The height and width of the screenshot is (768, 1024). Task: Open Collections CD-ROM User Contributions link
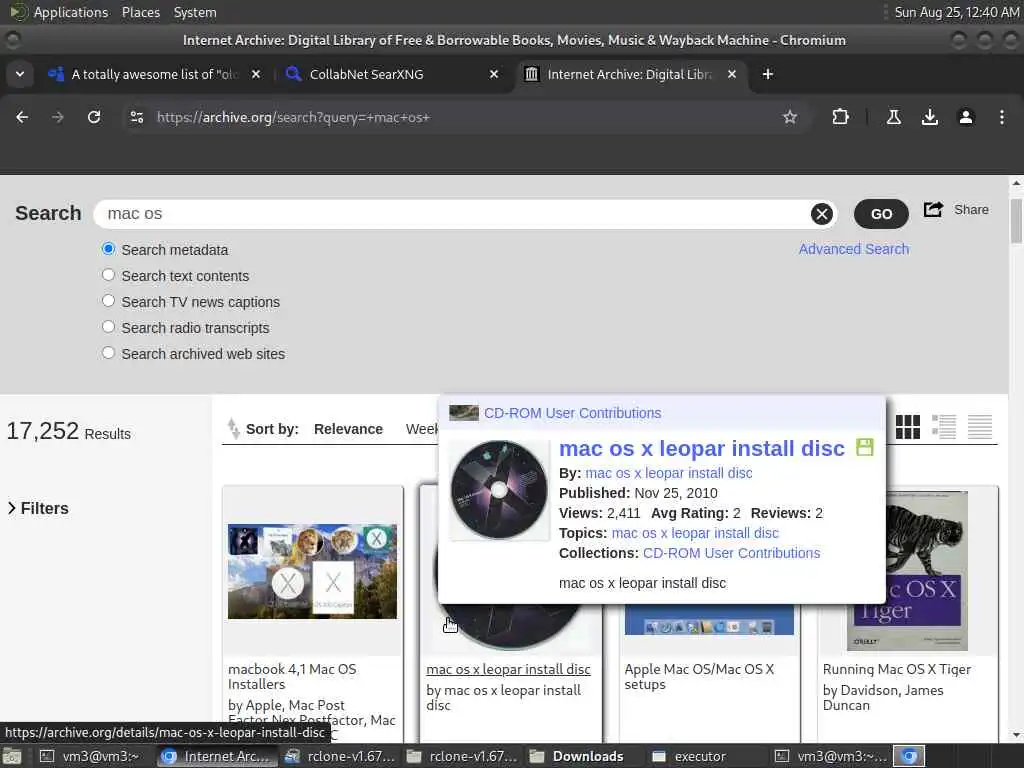pyautogui.click(x=731, y=553)
